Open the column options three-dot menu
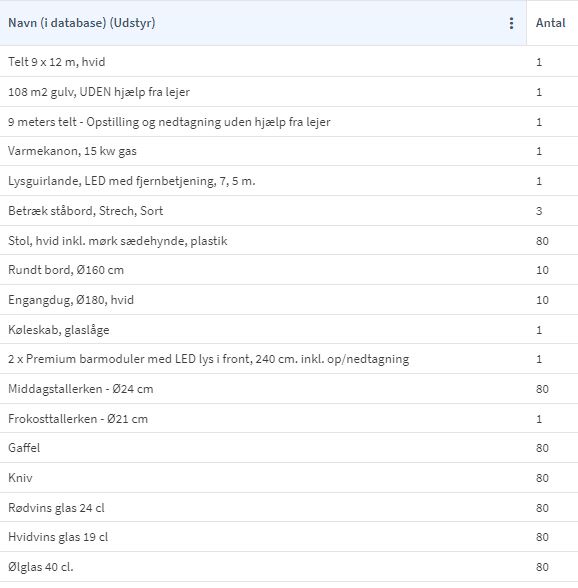 point(511,23)
